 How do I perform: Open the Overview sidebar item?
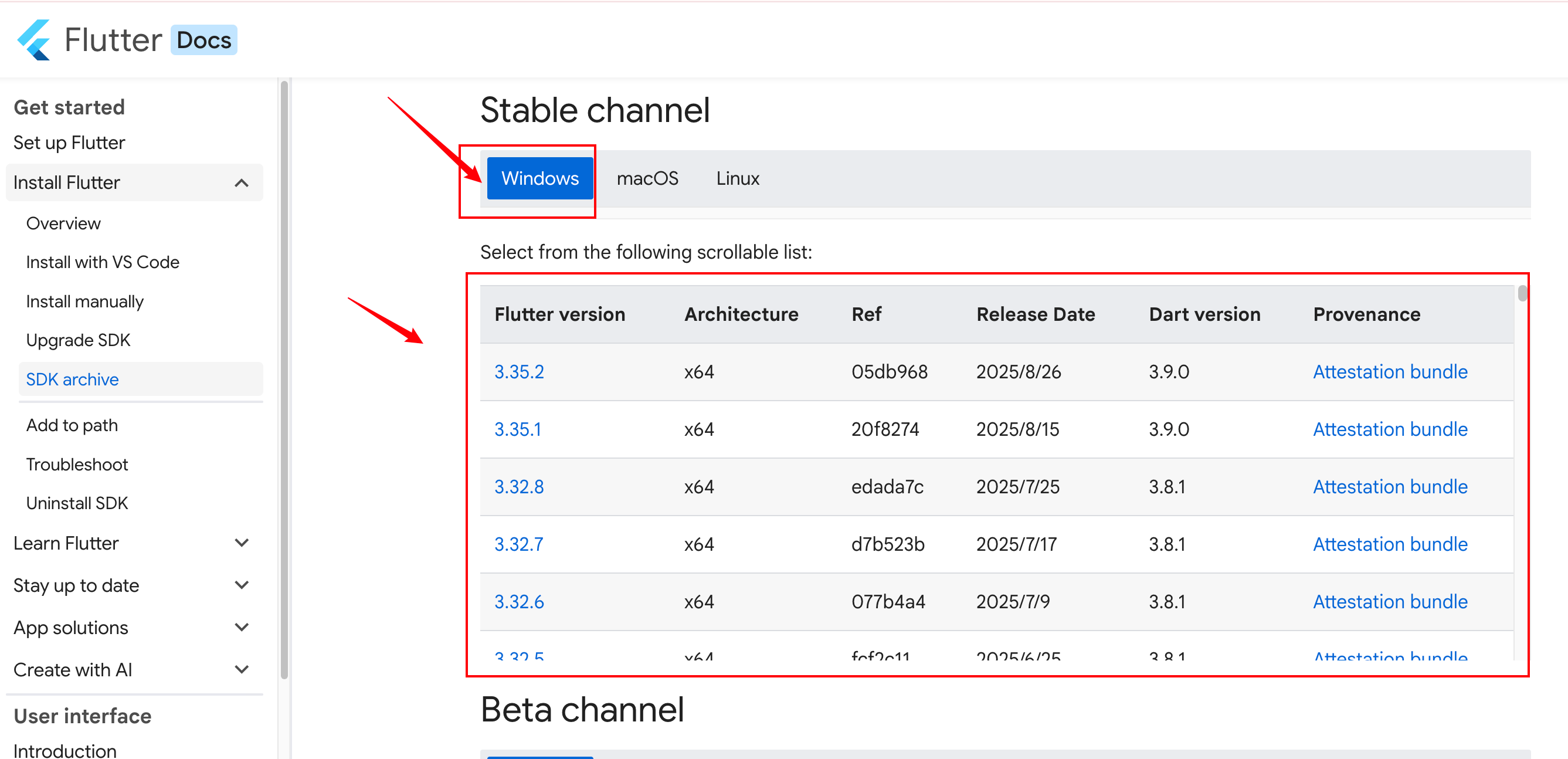click(63, 223)
